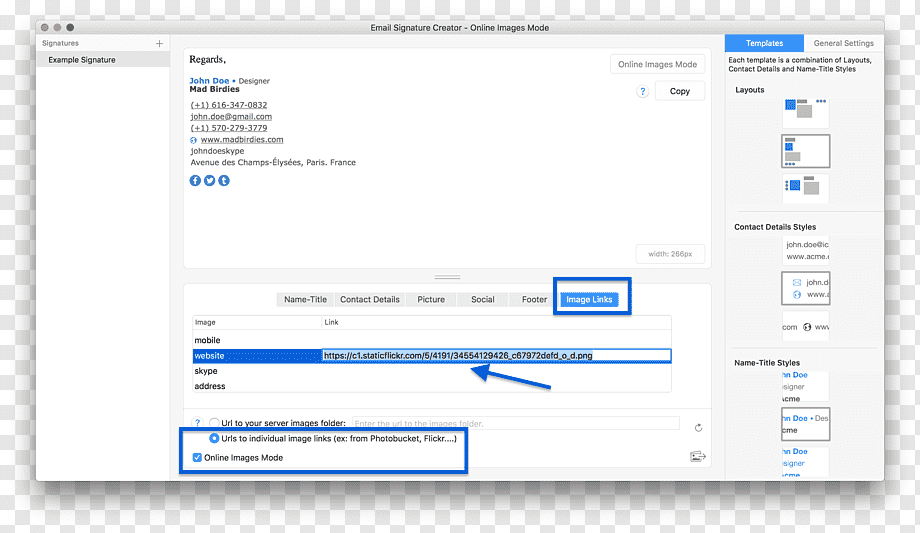Switch to the Social tab
This screenshot has width=920, height=533.
tap(482, 299)
